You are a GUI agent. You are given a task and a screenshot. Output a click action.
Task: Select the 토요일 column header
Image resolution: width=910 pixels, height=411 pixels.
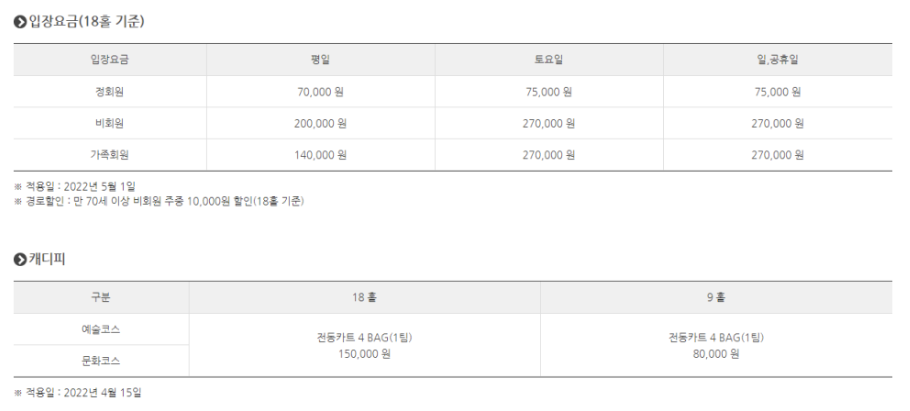pos(549,60)
